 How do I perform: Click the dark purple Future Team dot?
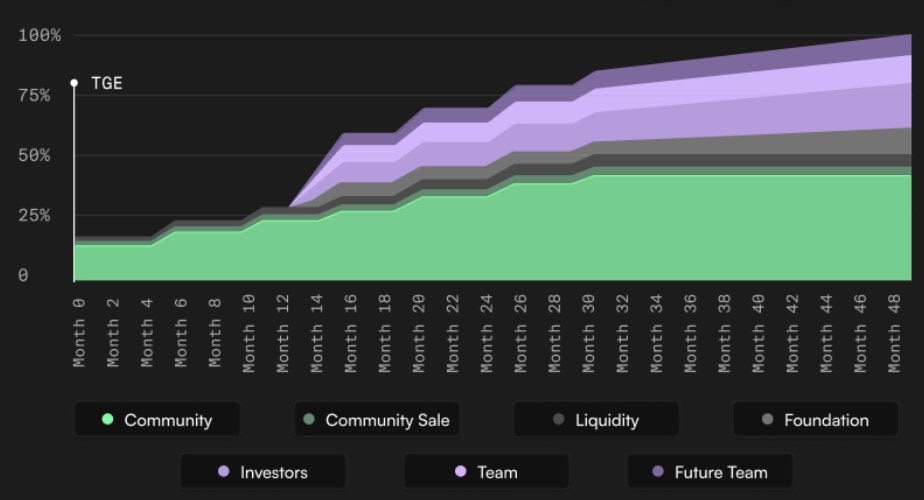tap(658, 472)
